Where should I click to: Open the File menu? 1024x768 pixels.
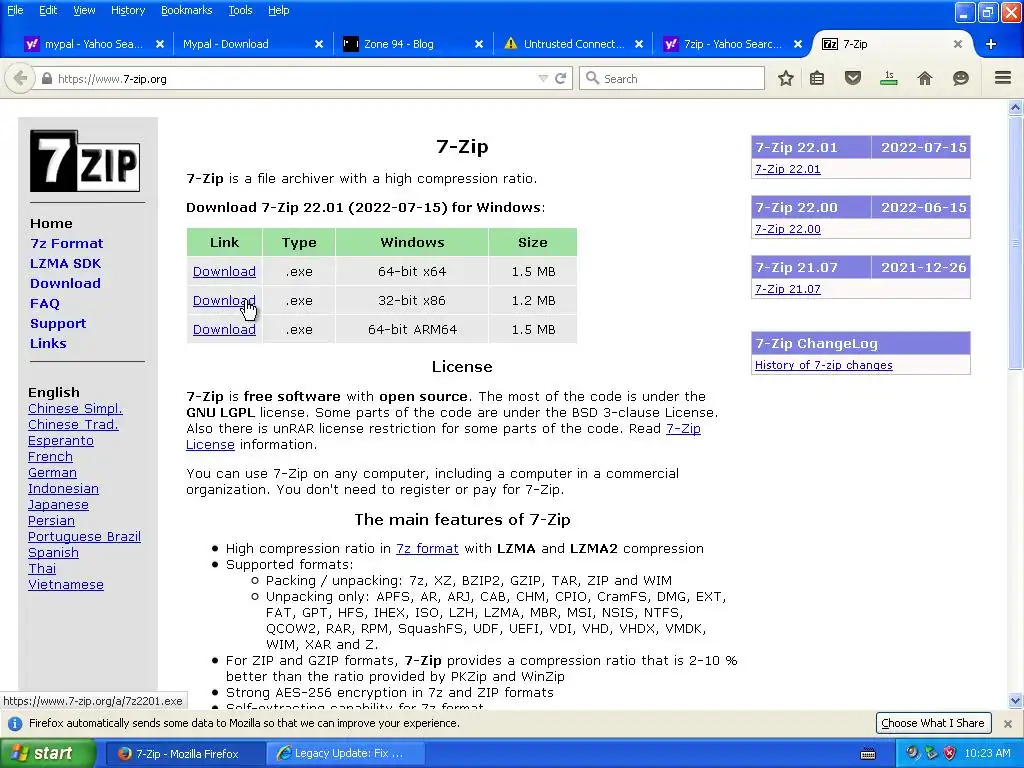point(15,10)
